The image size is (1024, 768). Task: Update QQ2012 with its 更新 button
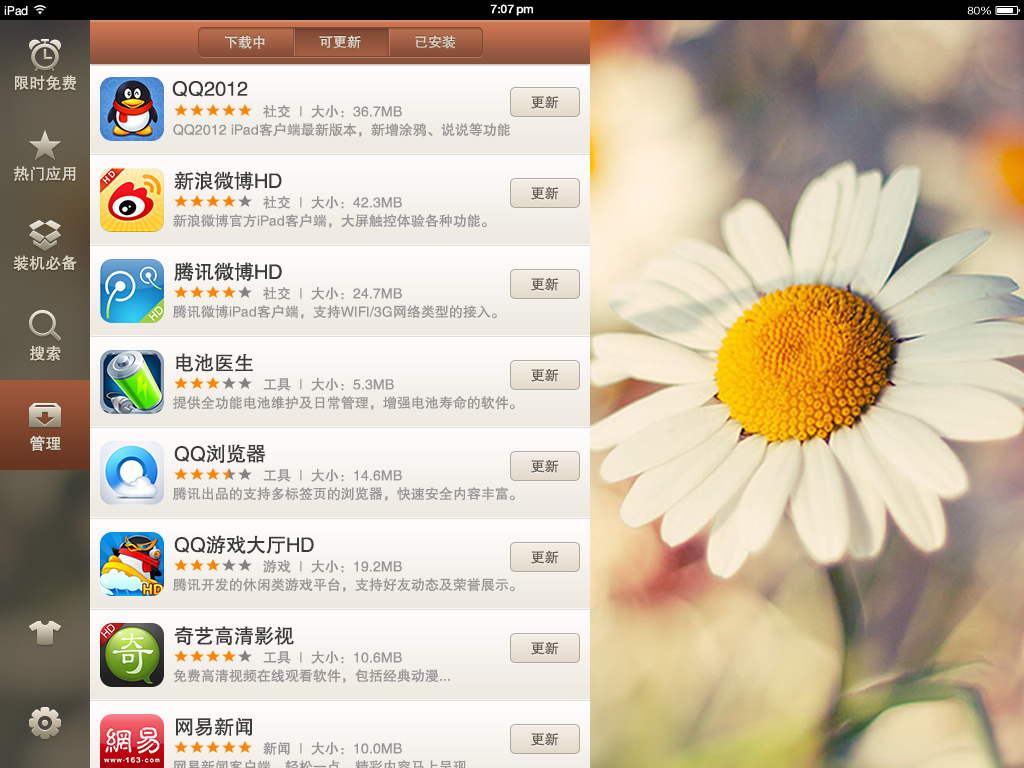545,102
